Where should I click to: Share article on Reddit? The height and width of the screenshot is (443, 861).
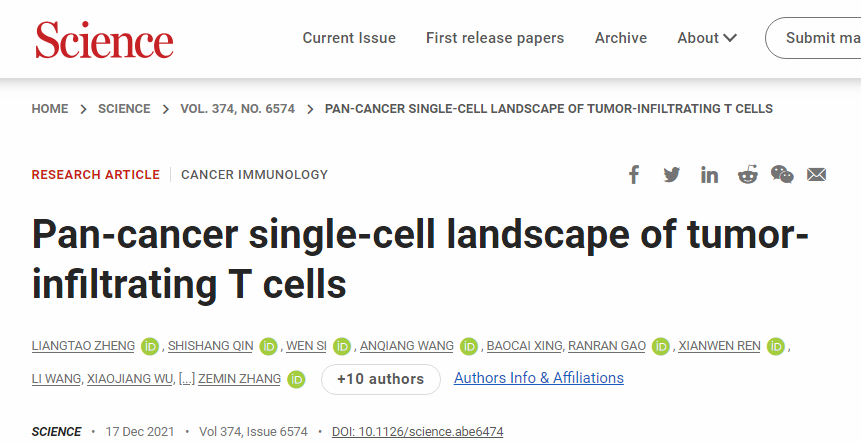point(747,175)
